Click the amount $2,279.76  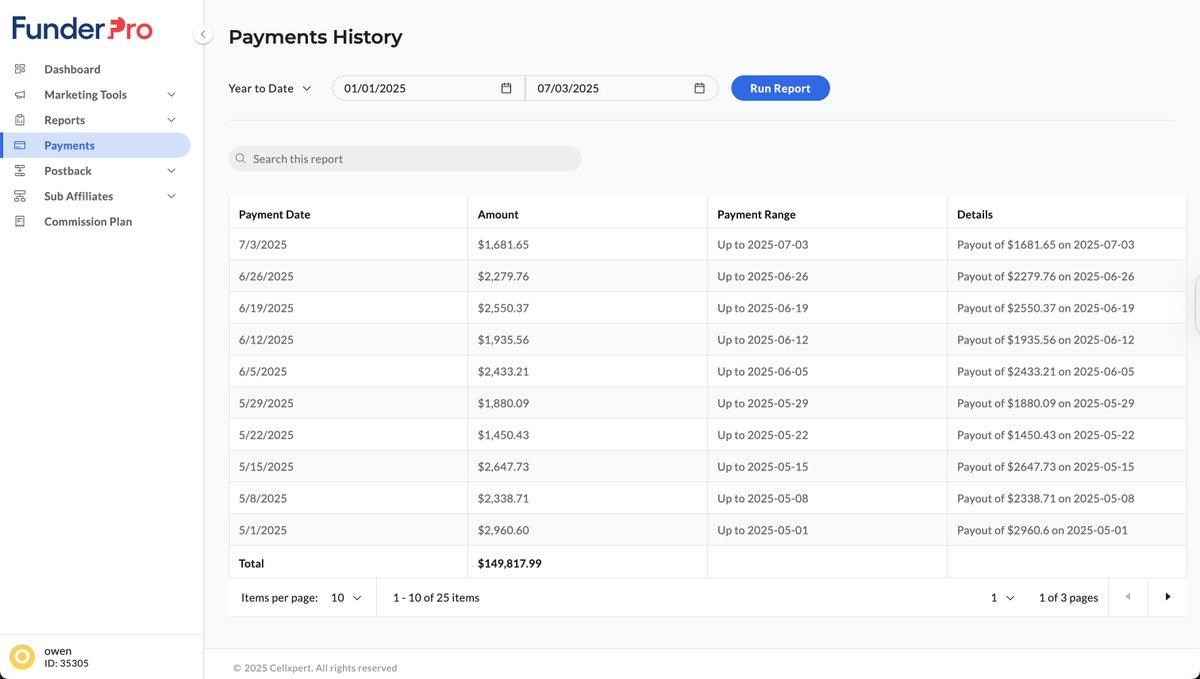click(503, 276)
